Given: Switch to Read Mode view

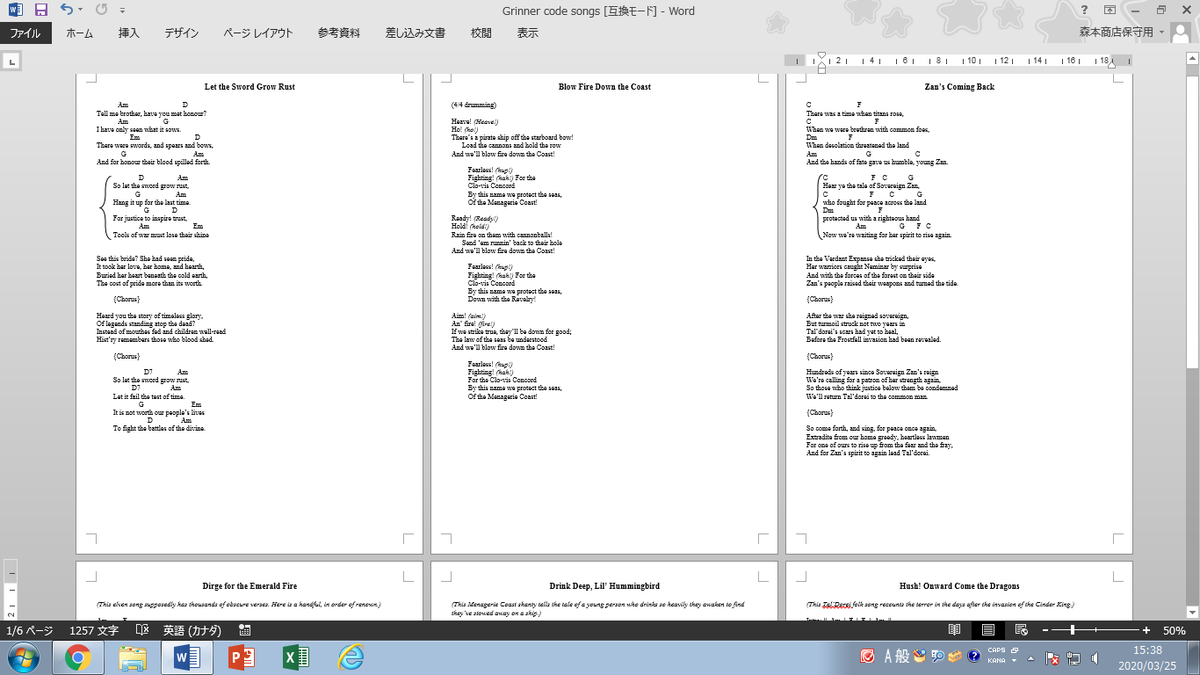Looking at the screenshot, I should (x=954, y=631).
